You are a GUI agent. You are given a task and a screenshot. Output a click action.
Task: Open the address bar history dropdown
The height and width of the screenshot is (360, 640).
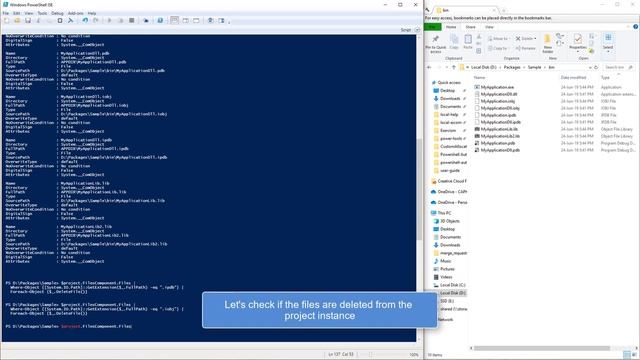[590, 67]
